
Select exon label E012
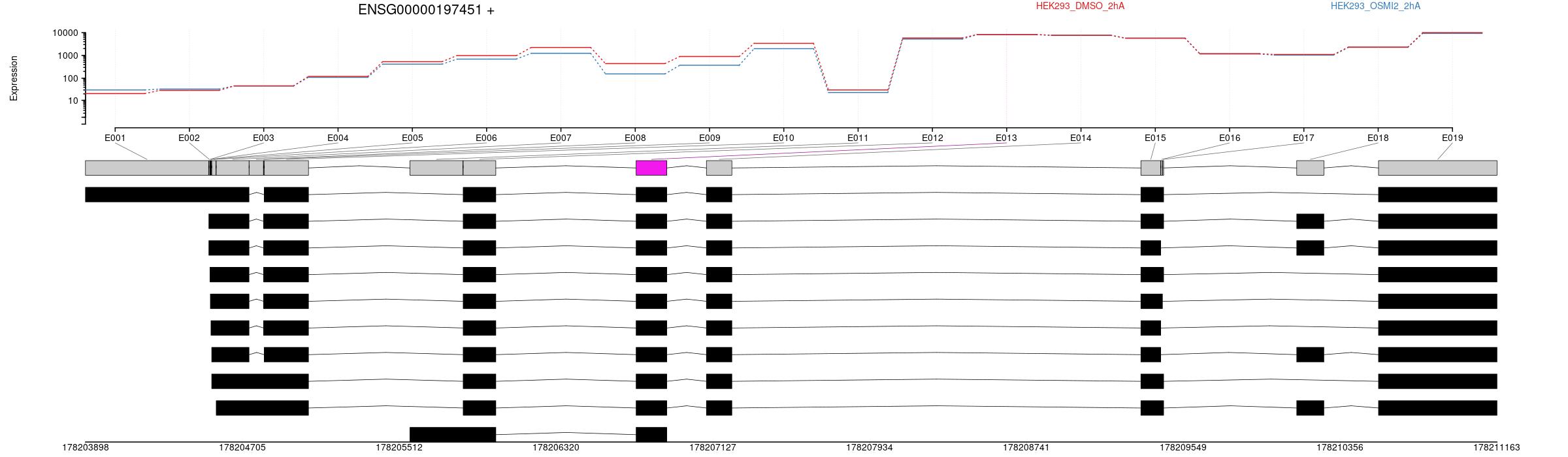[x=932, y=138]
